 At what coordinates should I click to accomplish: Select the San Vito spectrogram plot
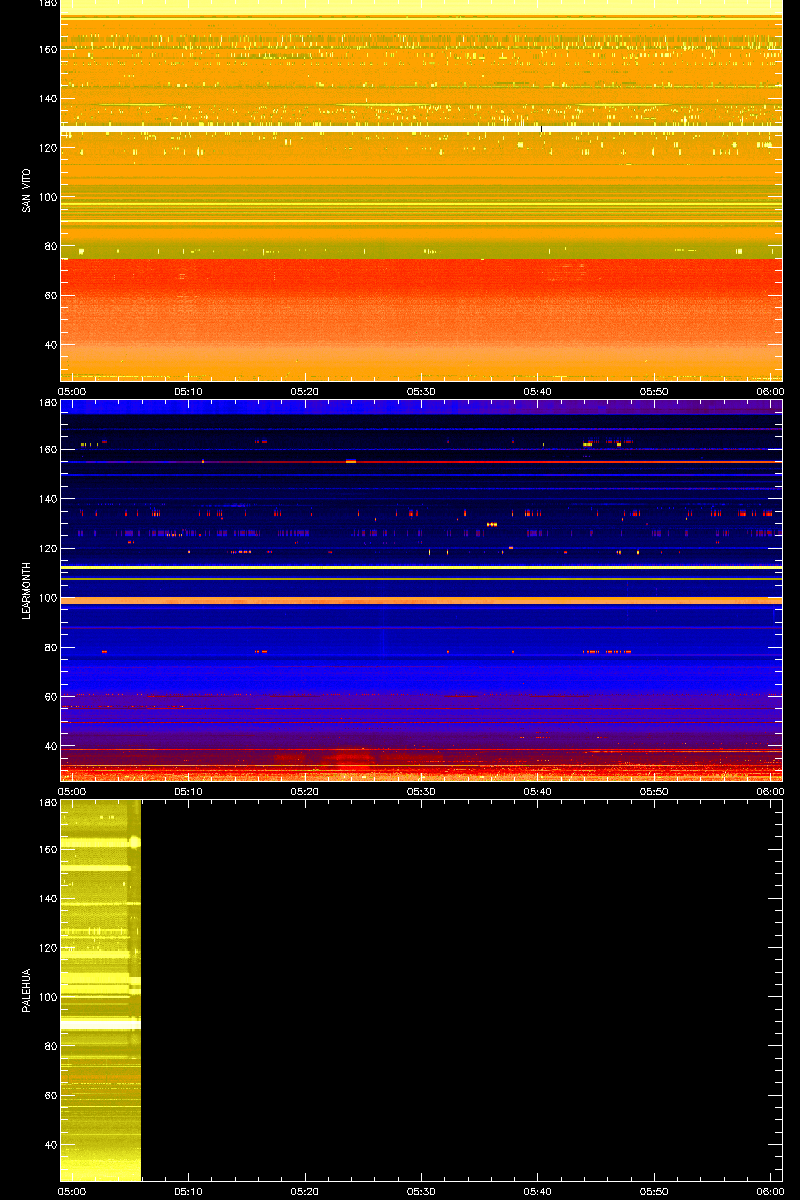point(421,190)
